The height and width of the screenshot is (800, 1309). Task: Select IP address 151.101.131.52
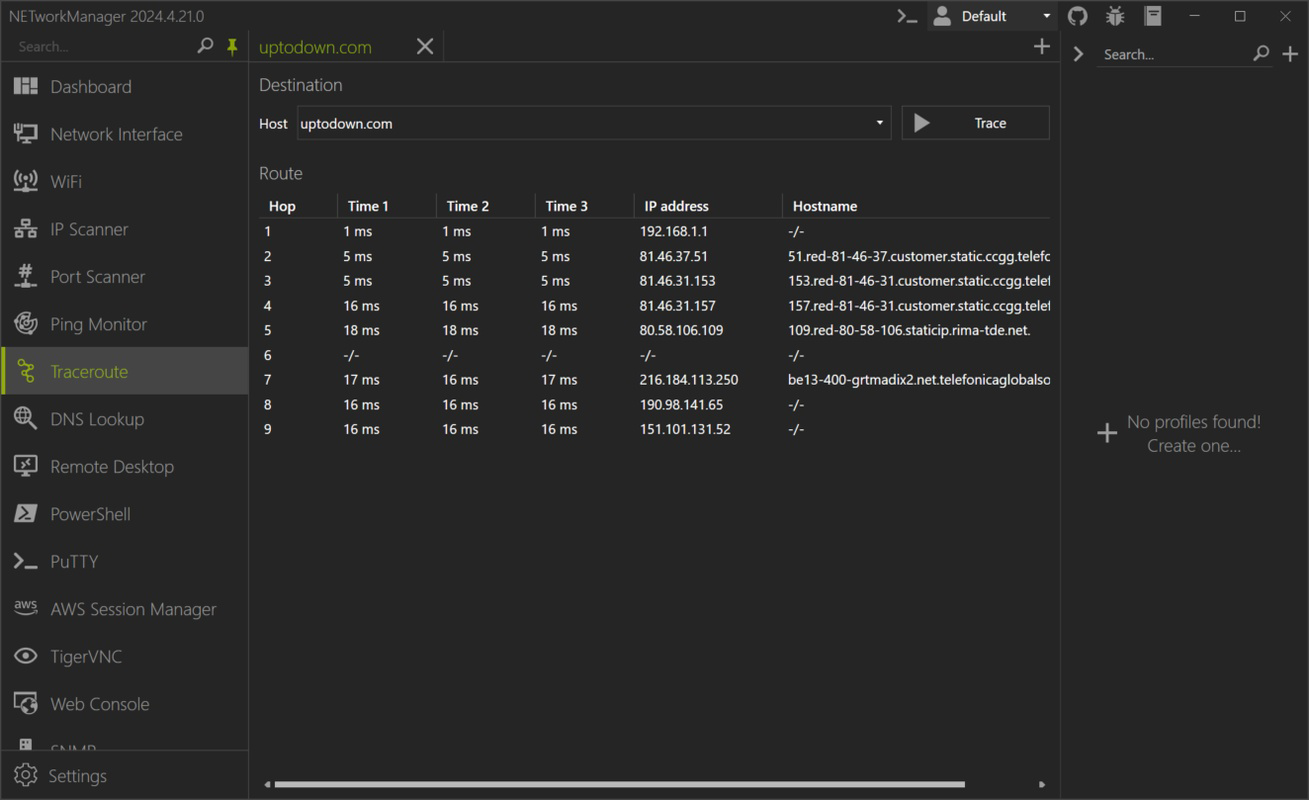tap(686, 429)
